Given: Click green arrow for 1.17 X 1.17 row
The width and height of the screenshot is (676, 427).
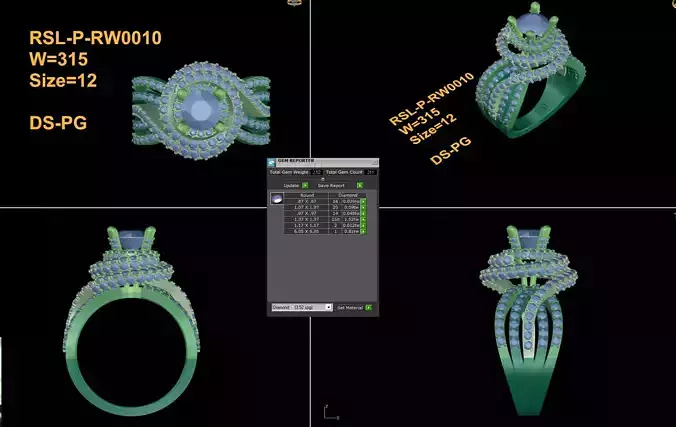Looking at the screenshot, I should (x=363, y=226).
